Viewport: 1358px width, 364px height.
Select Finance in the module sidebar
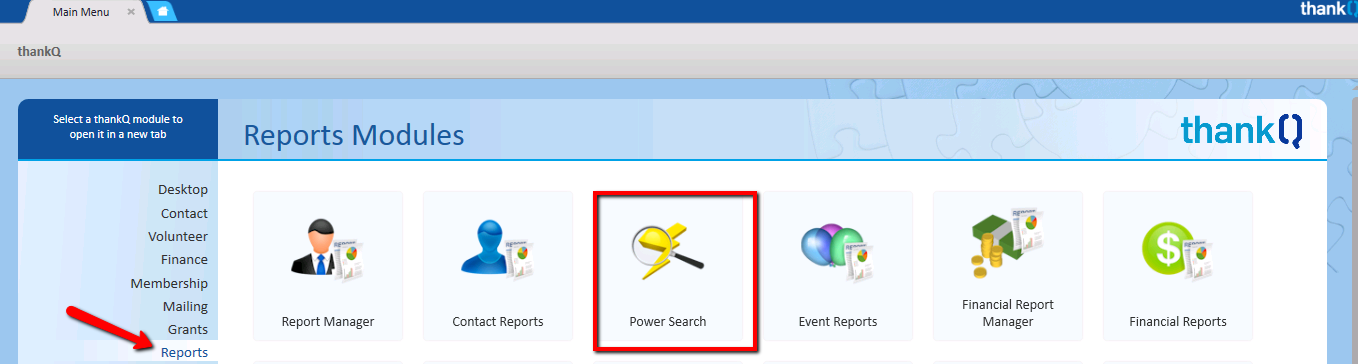click(184, 260)
